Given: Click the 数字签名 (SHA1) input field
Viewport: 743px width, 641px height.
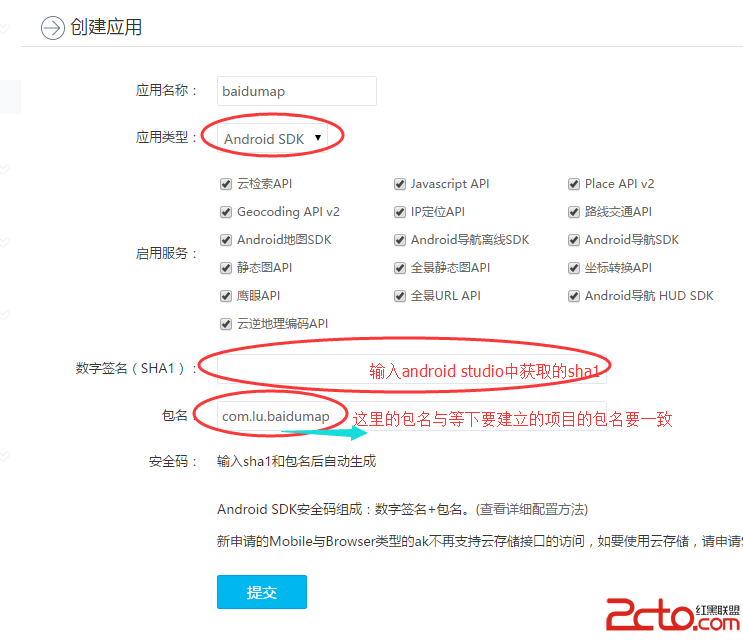Looking at the screenshot, I should coord(412,369).
